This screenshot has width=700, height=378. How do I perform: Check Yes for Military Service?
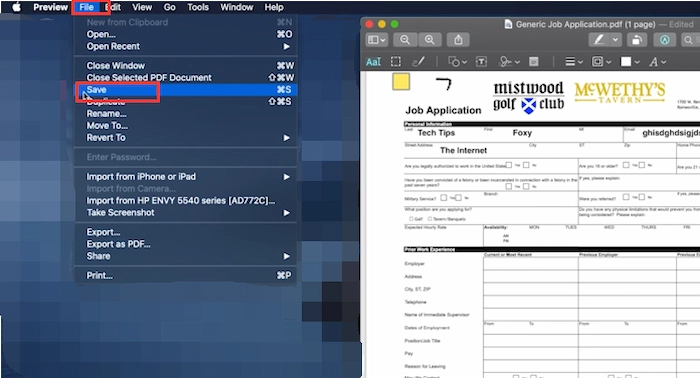(444, 197)
